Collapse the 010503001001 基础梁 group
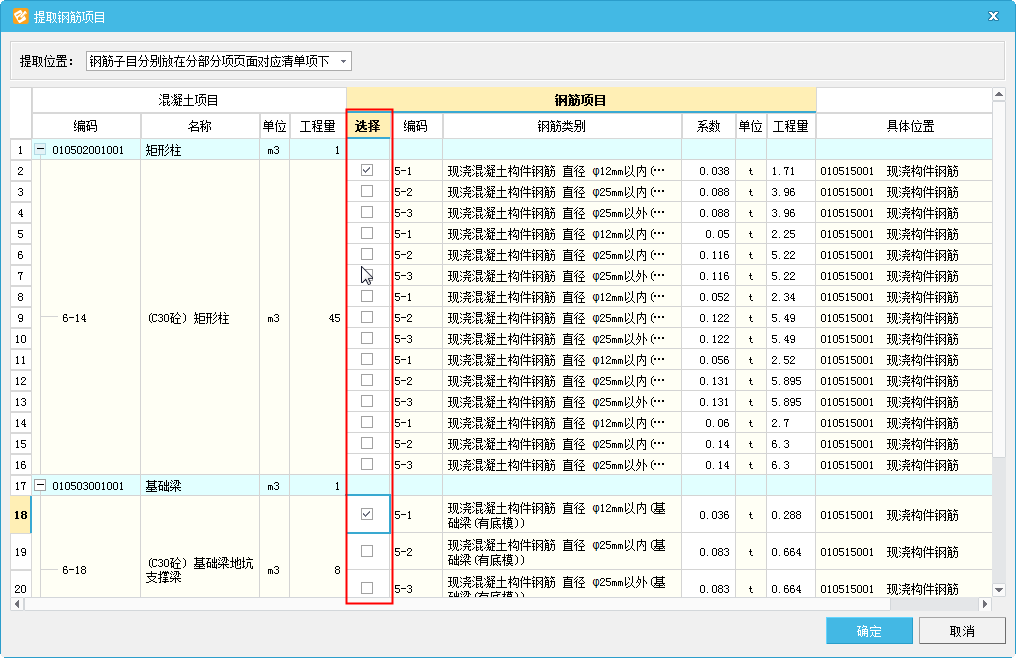 point(41,486)
